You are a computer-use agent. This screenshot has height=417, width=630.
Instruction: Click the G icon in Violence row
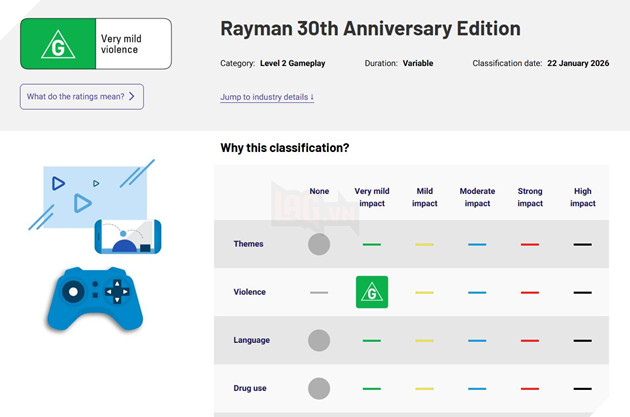tap(372, 292)
